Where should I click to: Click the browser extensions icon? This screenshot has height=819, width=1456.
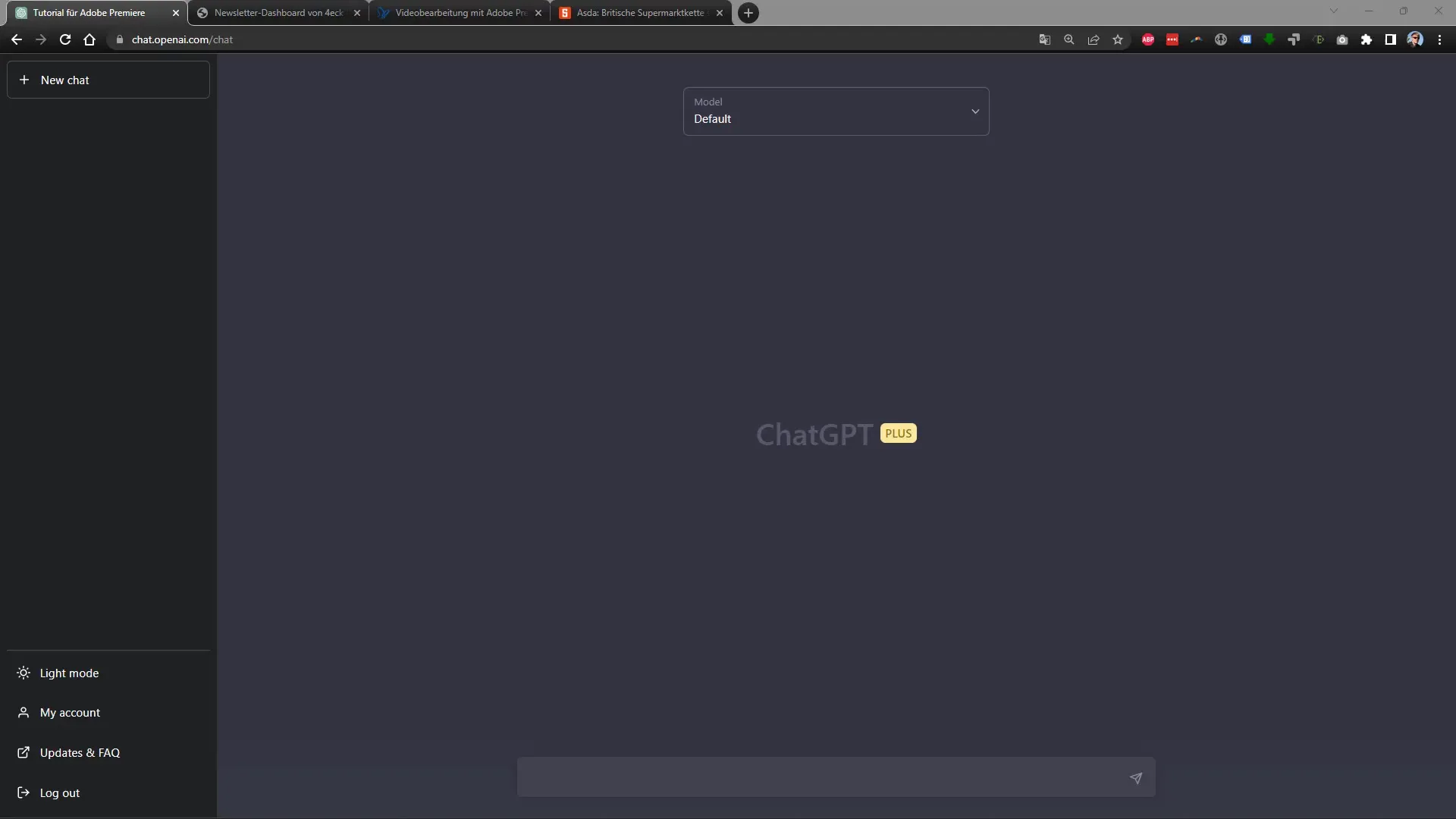pyautogui.click(x=1366, y=39)
